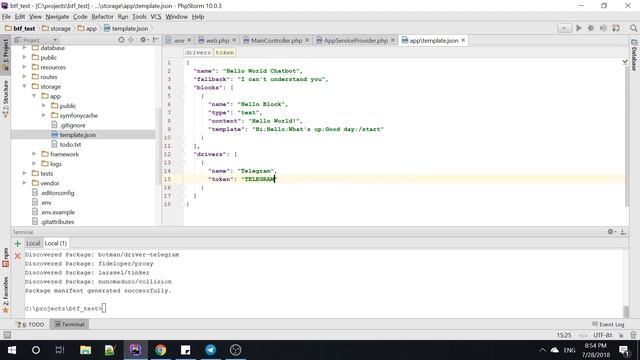
Task: Click the UTF-8 encoding selector
Action: point(603,335)
